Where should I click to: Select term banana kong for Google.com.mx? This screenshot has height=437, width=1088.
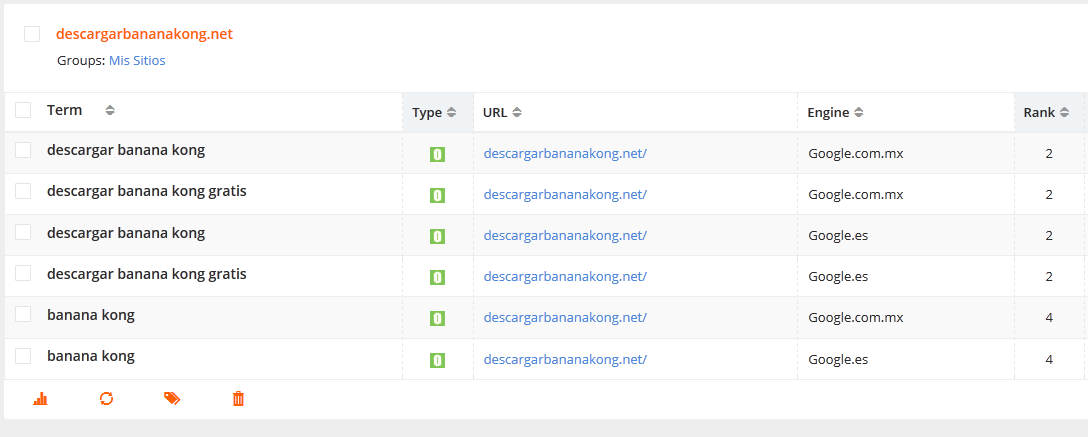[91, 315]
